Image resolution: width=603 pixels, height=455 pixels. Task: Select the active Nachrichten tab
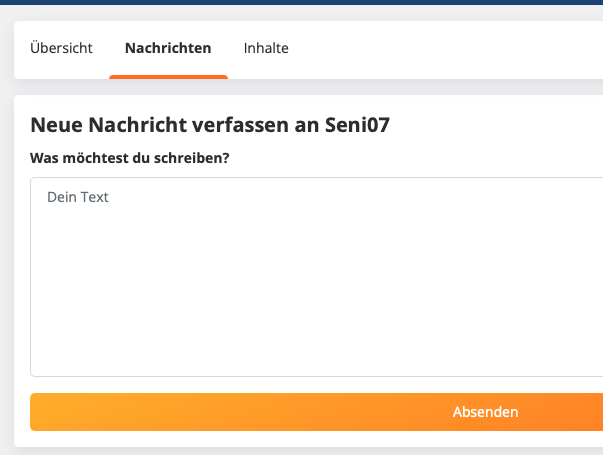point(168,48)
